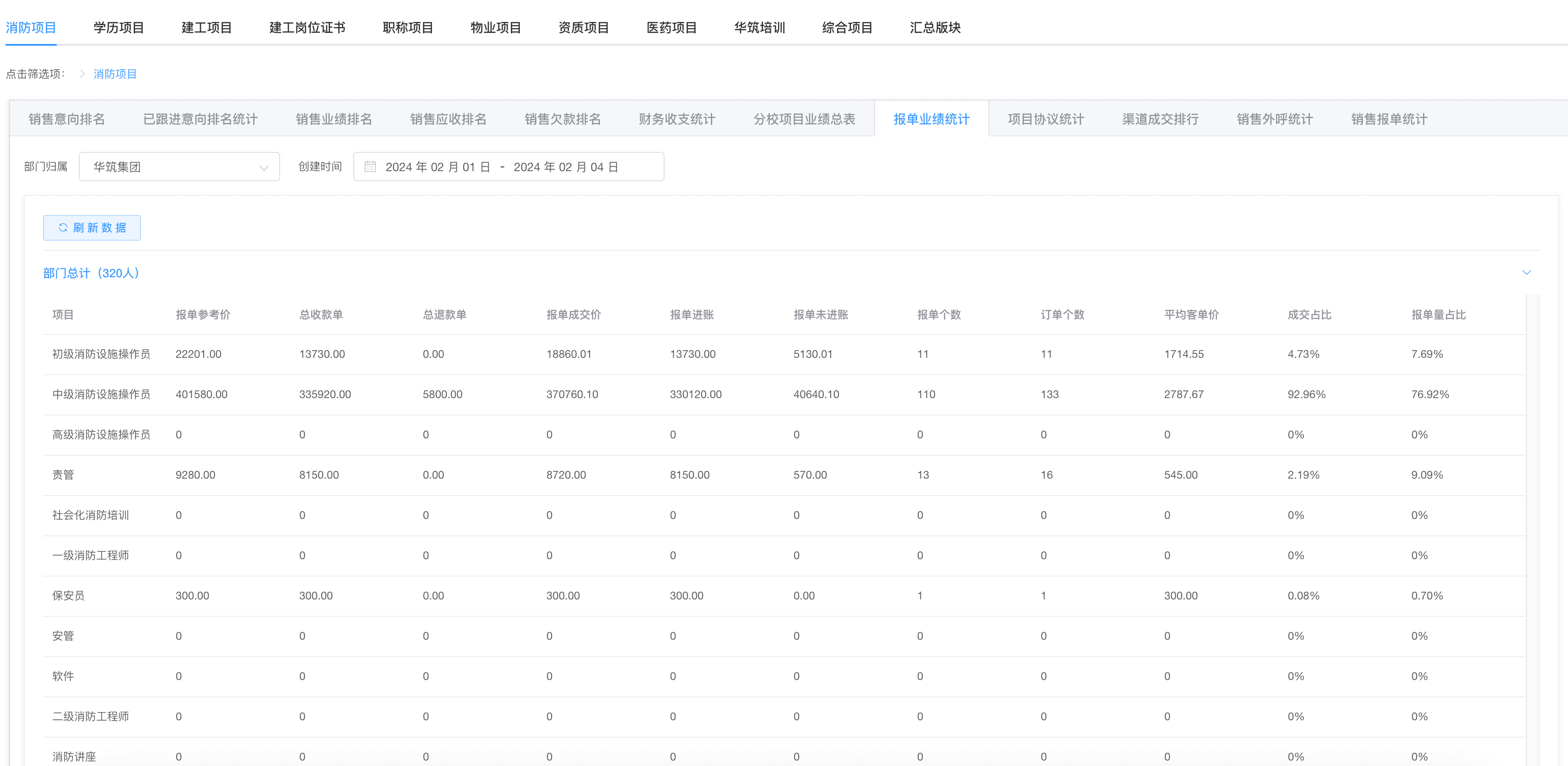Click the end date 2024年02月04日 field
The image size is (1568, 766).
coord(566,167)
